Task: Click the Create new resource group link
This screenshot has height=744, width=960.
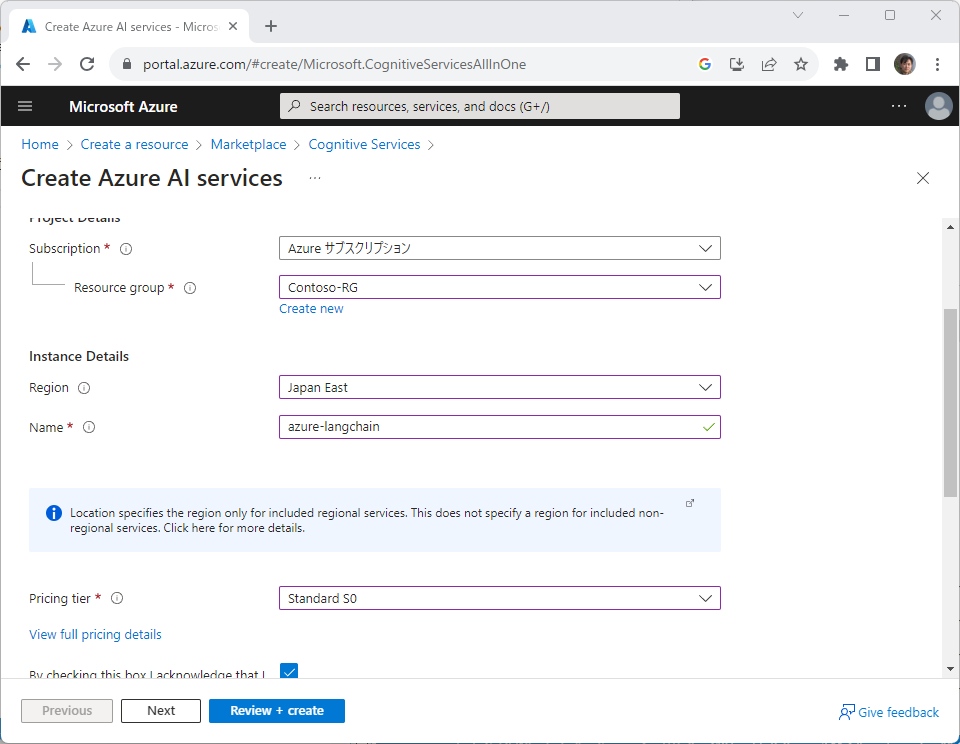Action: coord(311,309)
